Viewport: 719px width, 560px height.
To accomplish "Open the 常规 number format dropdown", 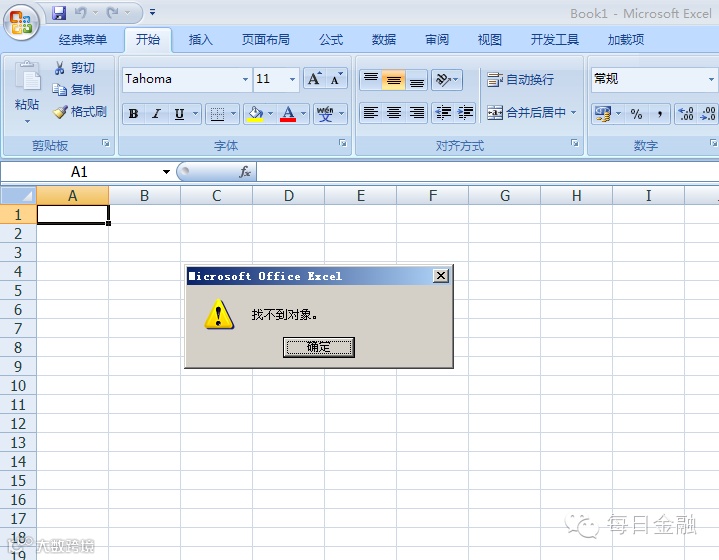I will click(x=711, y=79).
